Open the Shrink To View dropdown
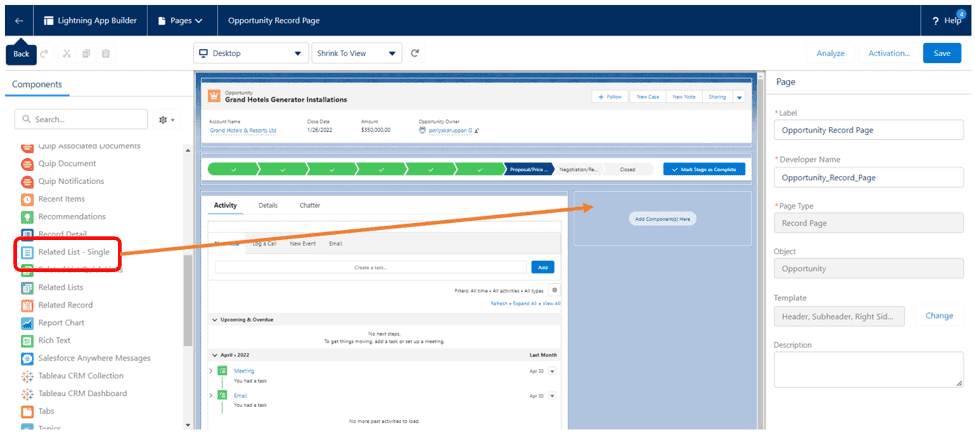 356,54
